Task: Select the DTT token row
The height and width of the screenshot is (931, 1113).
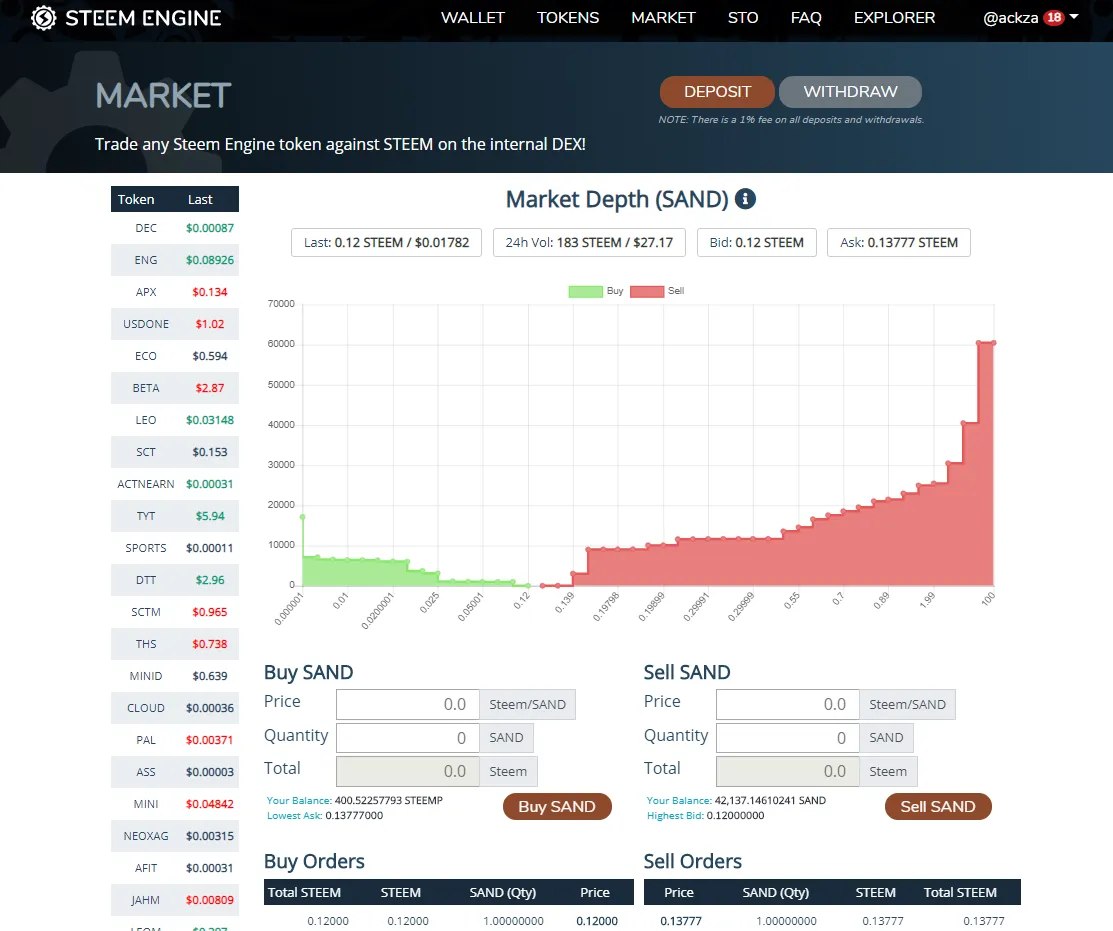Action: (175, 580)
